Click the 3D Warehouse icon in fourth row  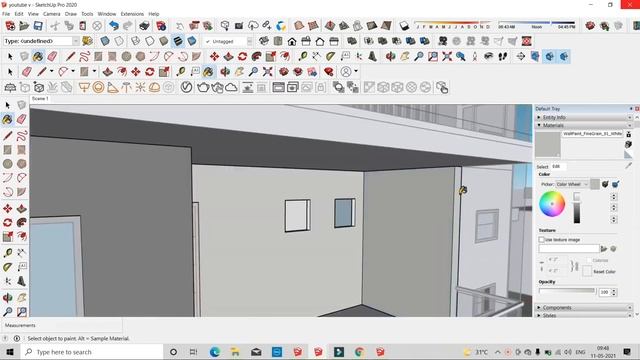(x=284, y=72)
